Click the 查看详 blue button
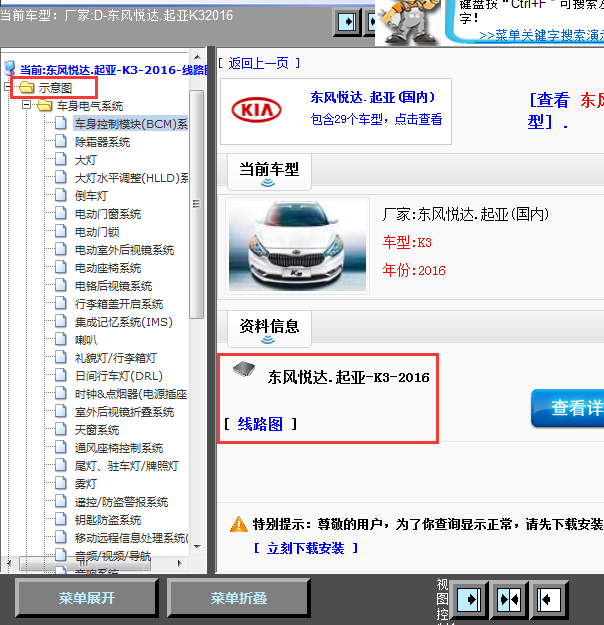Viewport: 604px width, 625px height. 568,408
